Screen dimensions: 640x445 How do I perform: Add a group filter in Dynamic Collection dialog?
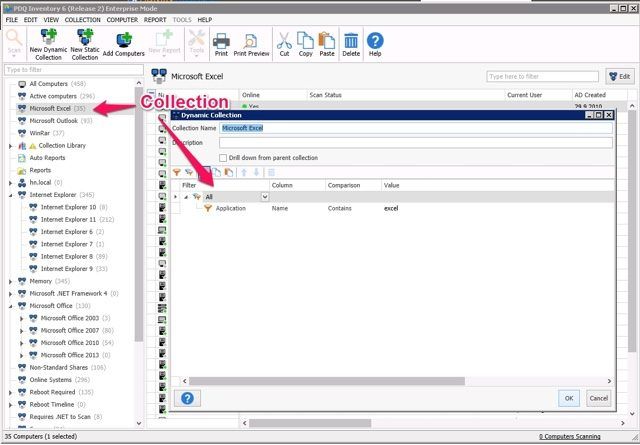[189, 173]
